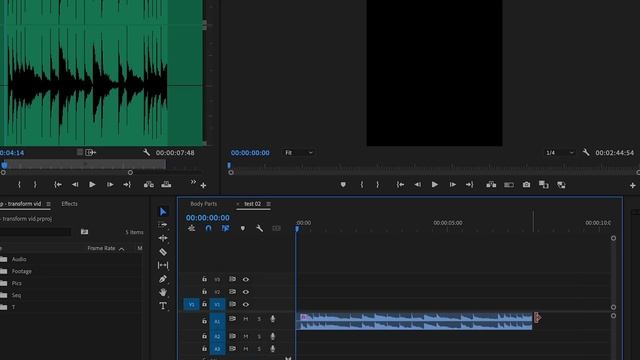This screenshot has height=360, width=640.
Task: Enable voice-over record on A1
Action: coord(273,319)
